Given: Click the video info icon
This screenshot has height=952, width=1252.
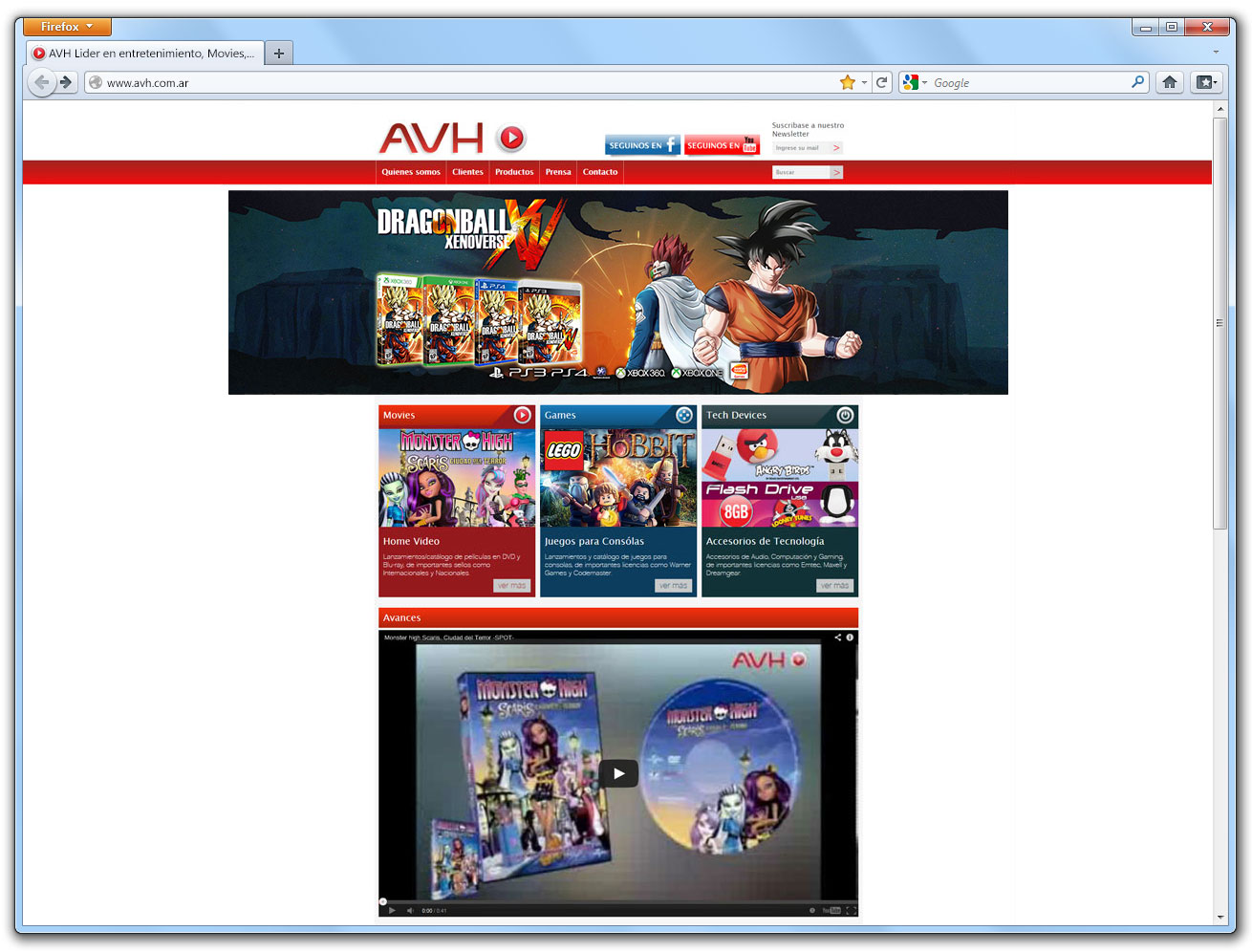Looking at the screenshot, I should [850, 638].
